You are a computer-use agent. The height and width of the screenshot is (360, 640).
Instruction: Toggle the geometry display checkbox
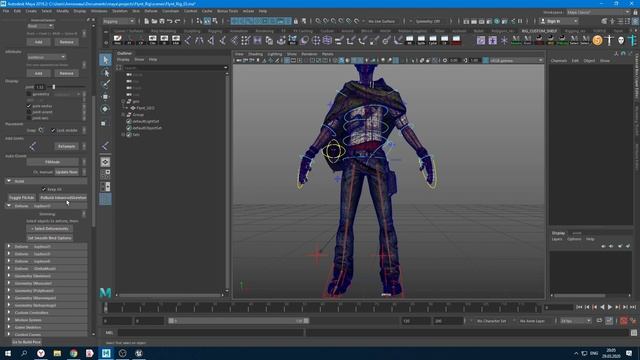pyautogui.click(x=29, y=94)
